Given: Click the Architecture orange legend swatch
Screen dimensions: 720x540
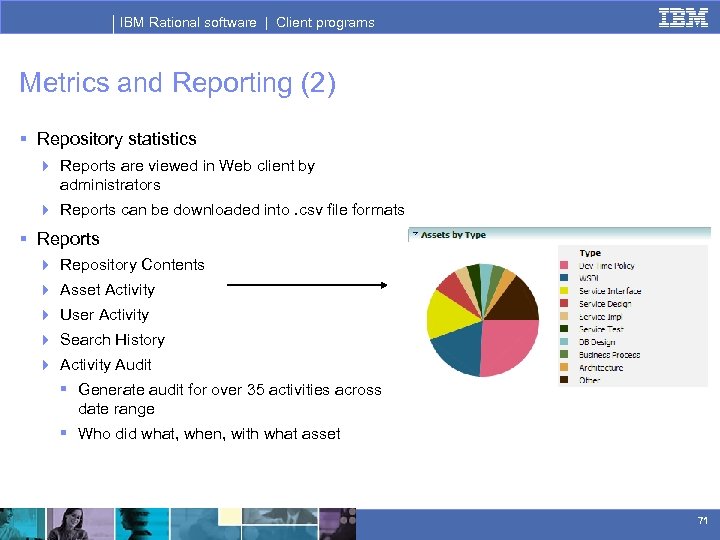Looking at the screenshot, I should coord(564,367).
